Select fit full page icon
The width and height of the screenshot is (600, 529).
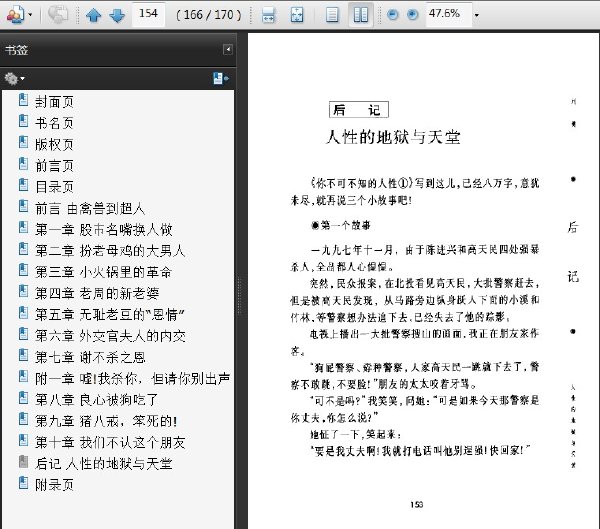pyautogui.click(x=297, y=15)
